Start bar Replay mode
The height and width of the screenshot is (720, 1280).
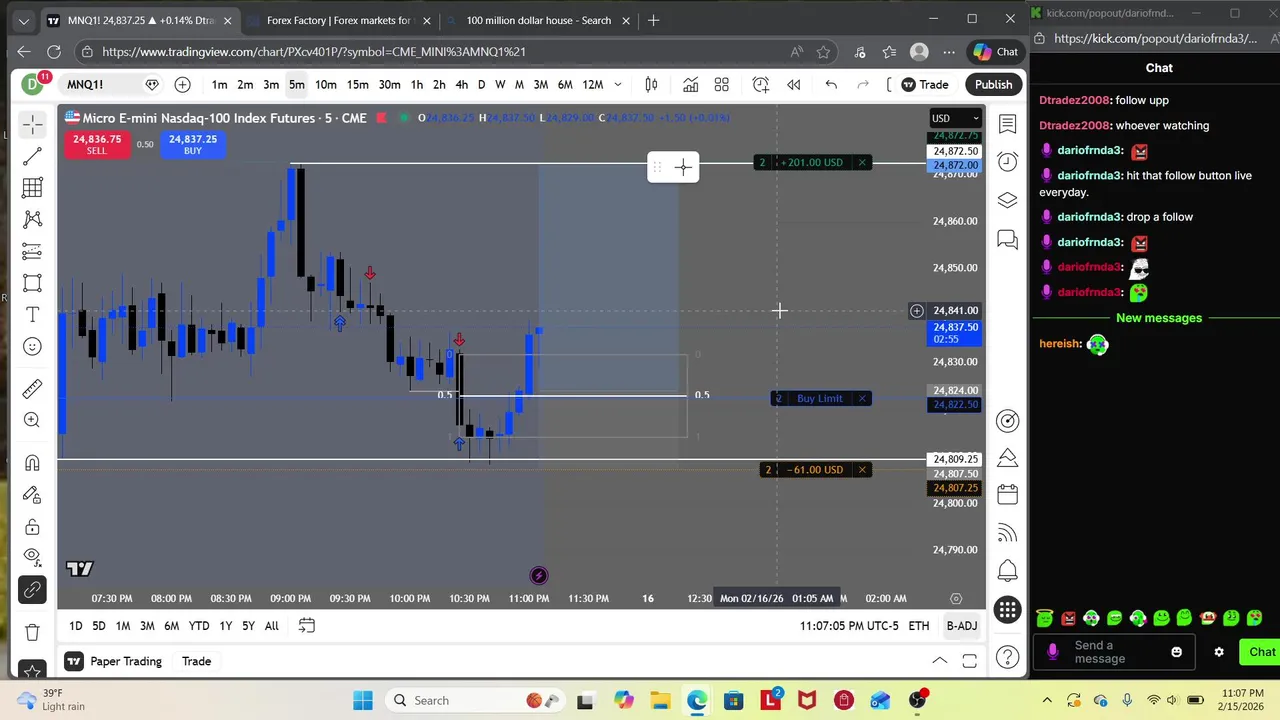(793, 85)
